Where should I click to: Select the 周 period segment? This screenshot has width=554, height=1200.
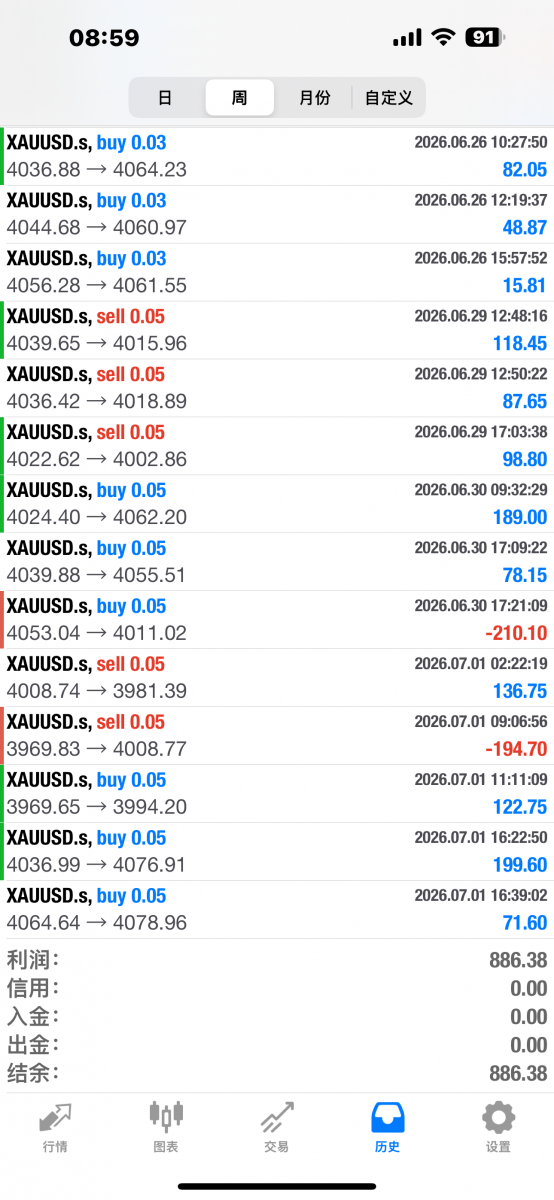(240, 98)
